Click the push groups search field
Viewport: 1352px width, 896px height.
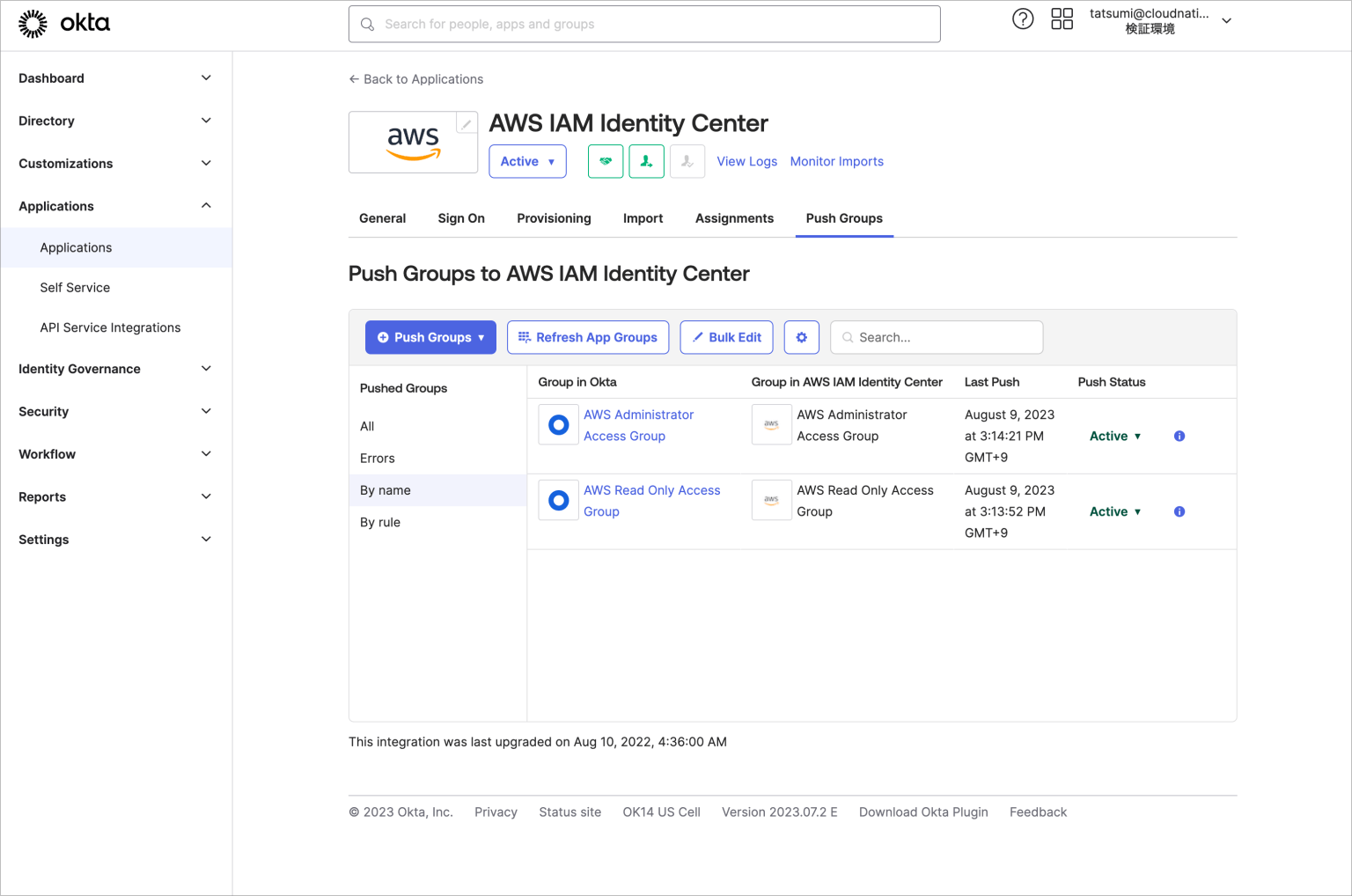(x=936, y=337)
